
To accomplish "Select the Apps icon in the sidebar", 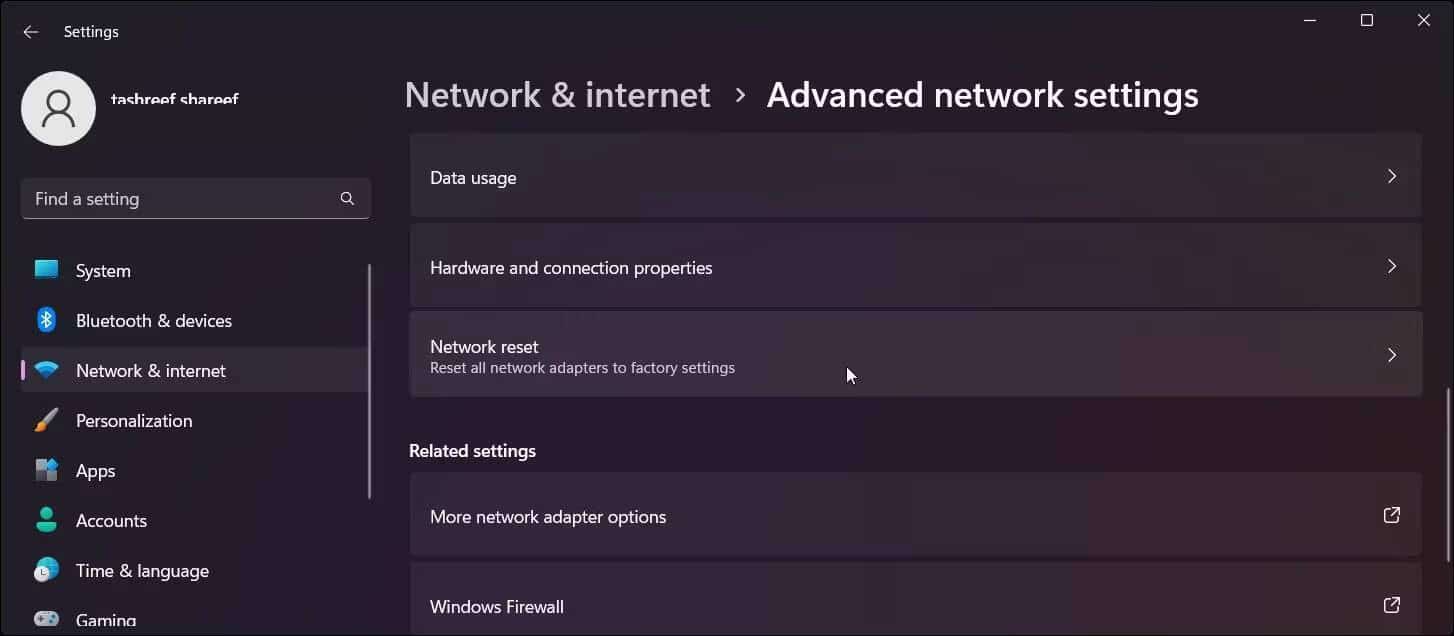I will coord(46,470).
